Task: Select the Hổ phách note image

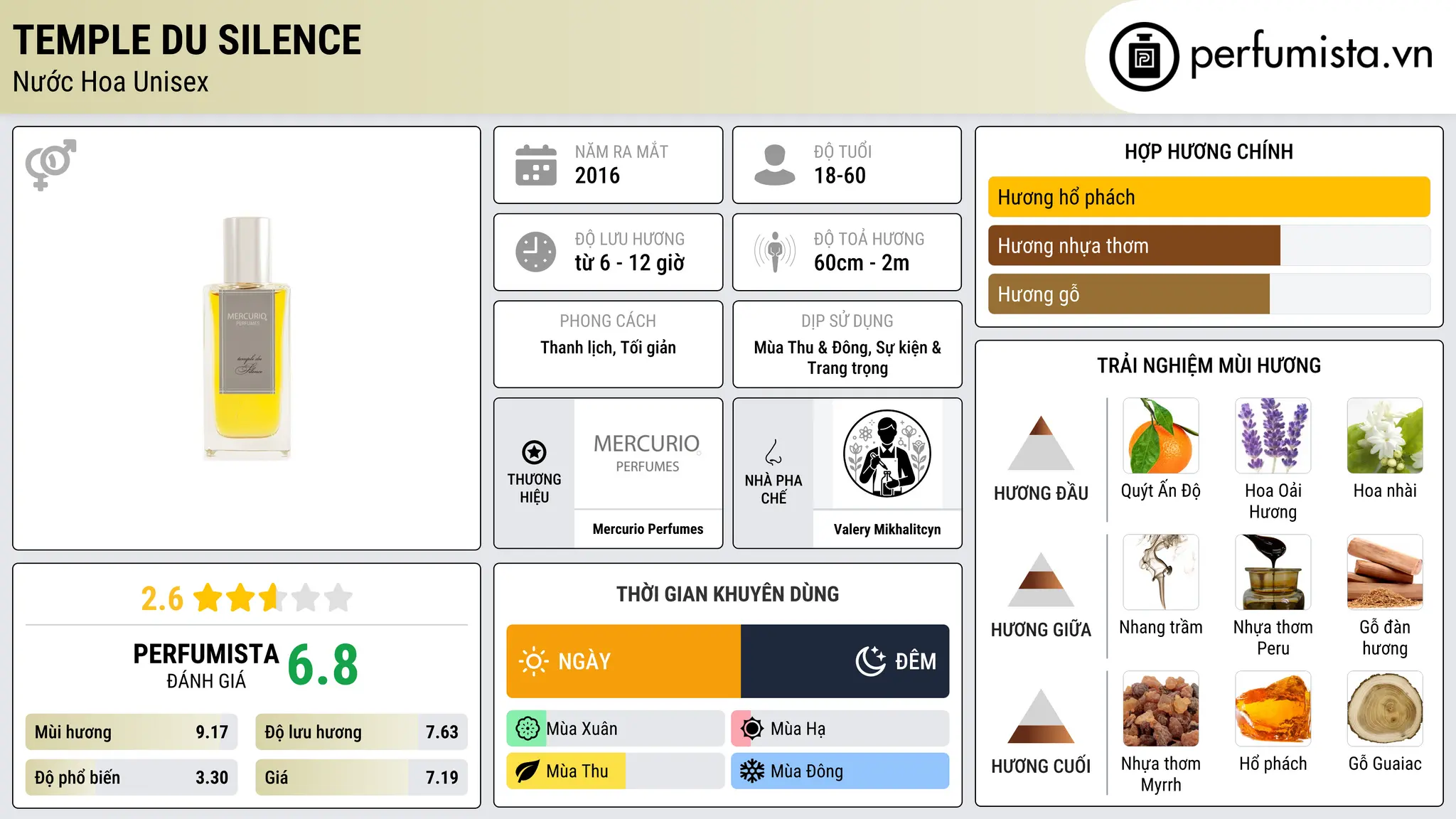Action: coord(1273,709)
